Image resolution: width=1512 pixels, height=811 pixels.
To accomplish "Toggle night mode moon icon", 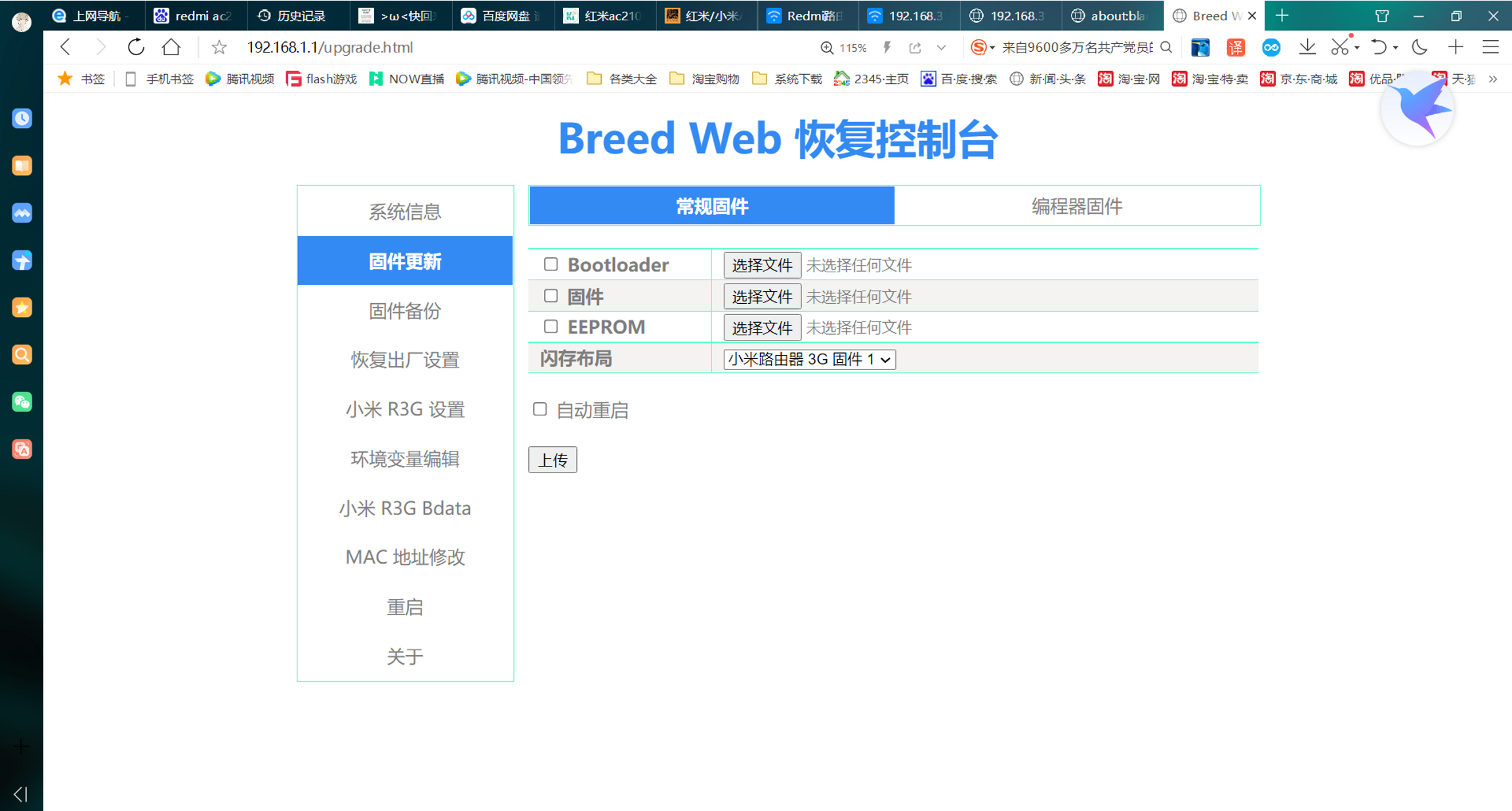I will (1419, 47).
